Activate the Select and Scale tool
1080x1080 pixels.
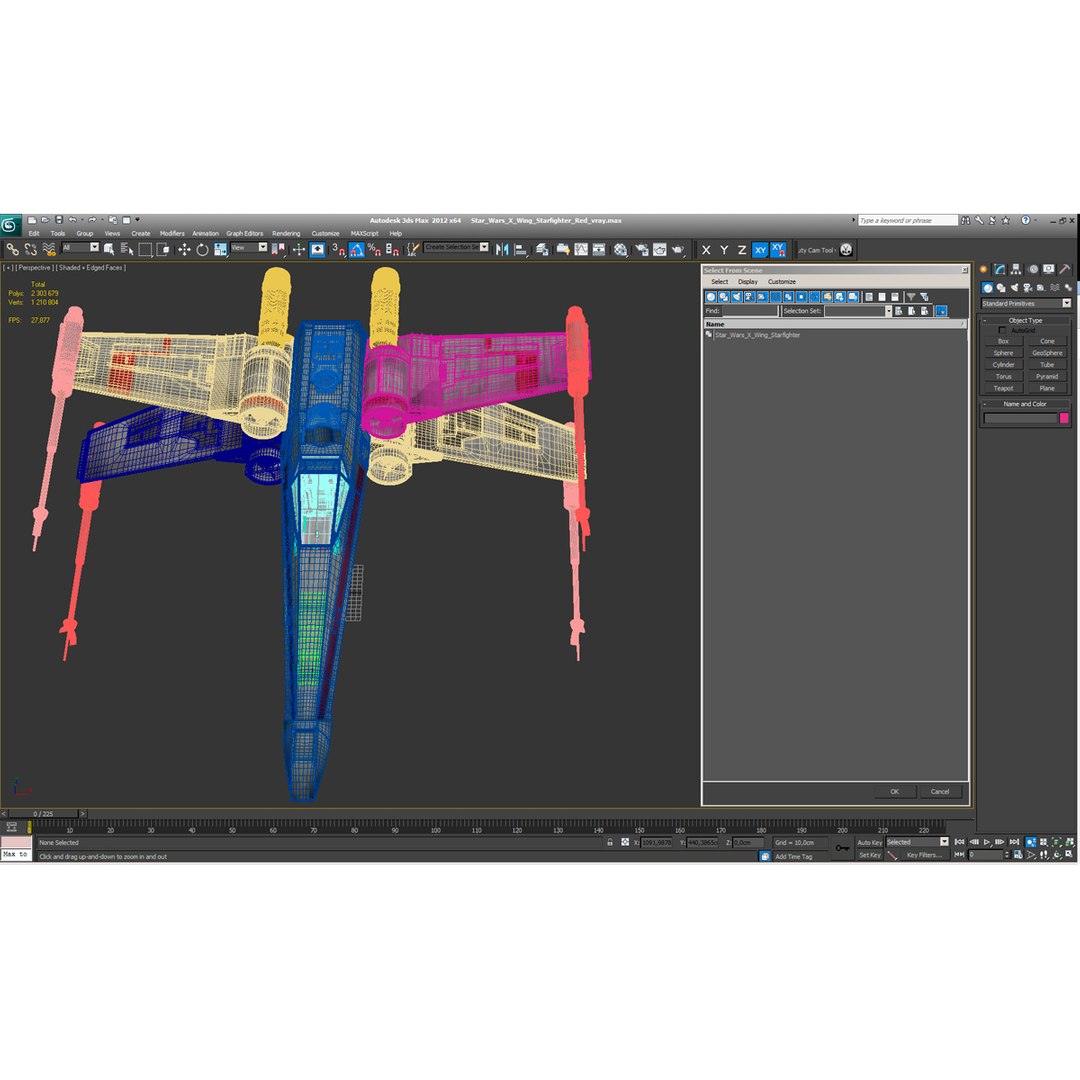click(220, 249)
